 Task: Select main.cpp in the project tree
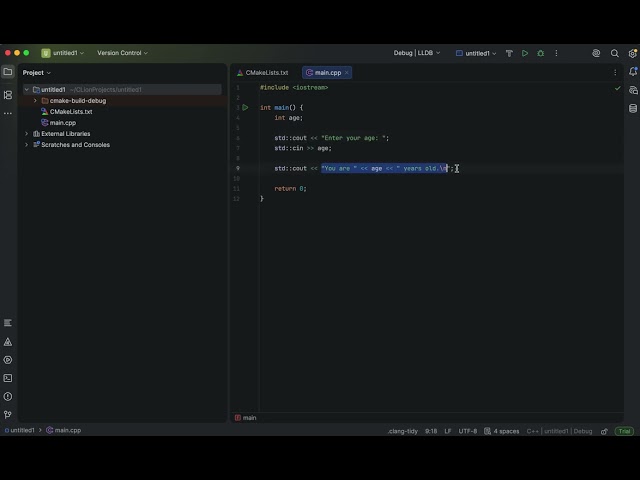(x=63, y=122)
